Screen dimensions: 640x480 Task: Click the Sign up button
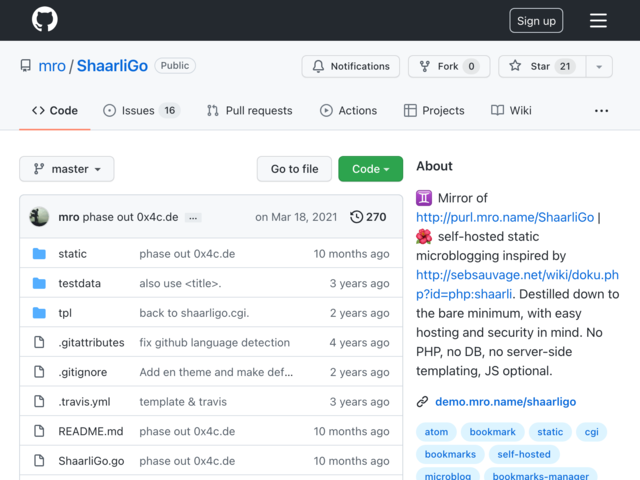point(536,20)
